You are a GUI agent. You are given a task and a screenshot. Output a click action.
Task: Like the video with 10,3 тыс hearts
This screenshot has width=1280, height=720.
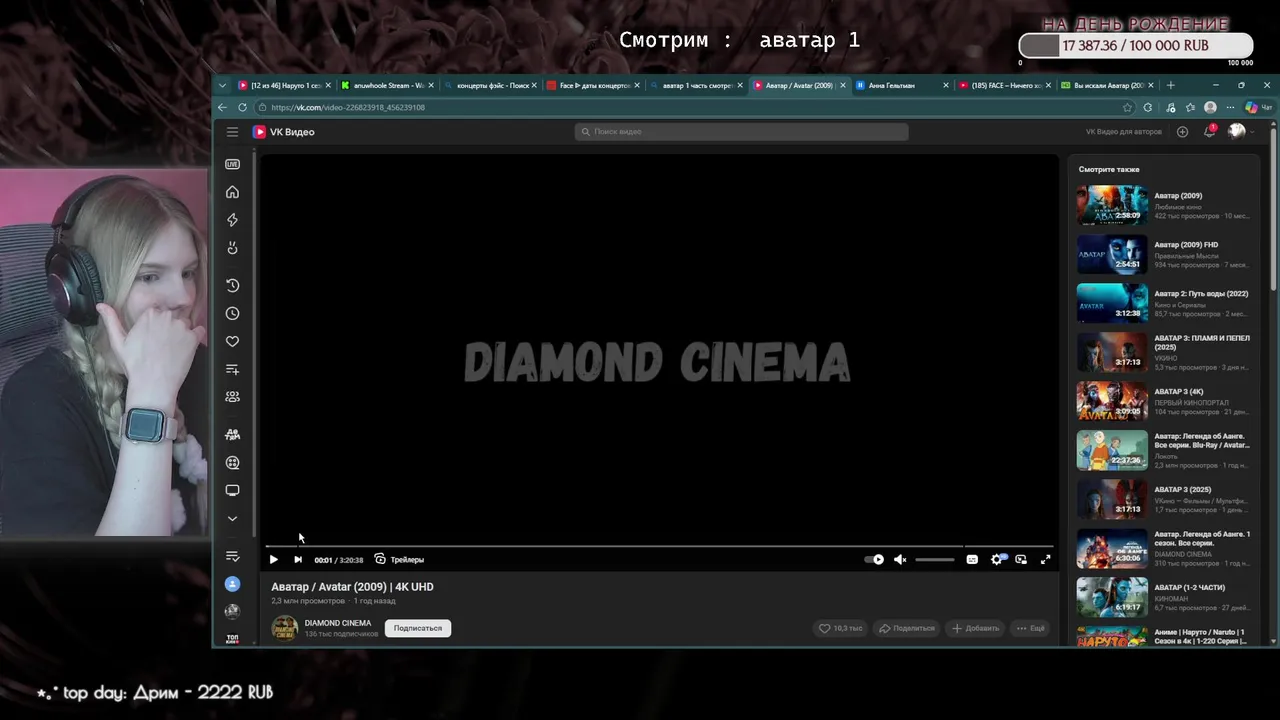pyautogui.click(x=840, y=628)
